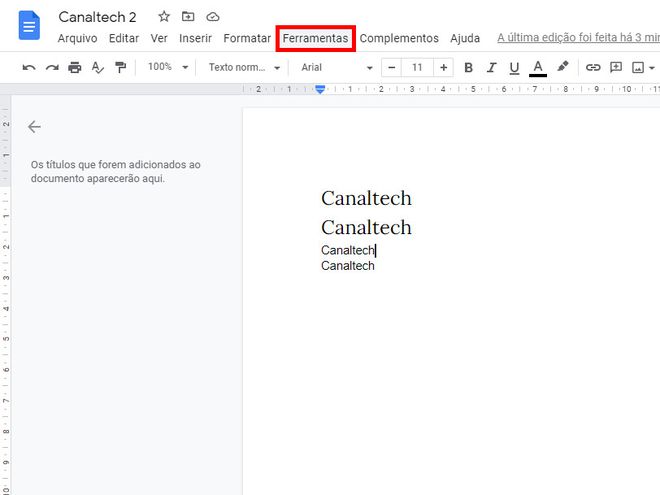Expand the insert image dropdown arrow
Screen dimensions: 660x495
[x=652, y=68]
